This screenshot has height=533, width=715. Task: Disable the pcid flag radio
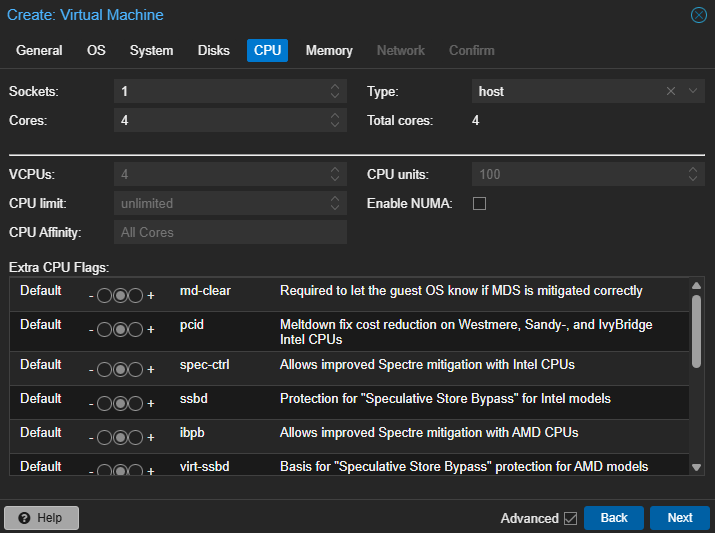coord(104,330)
